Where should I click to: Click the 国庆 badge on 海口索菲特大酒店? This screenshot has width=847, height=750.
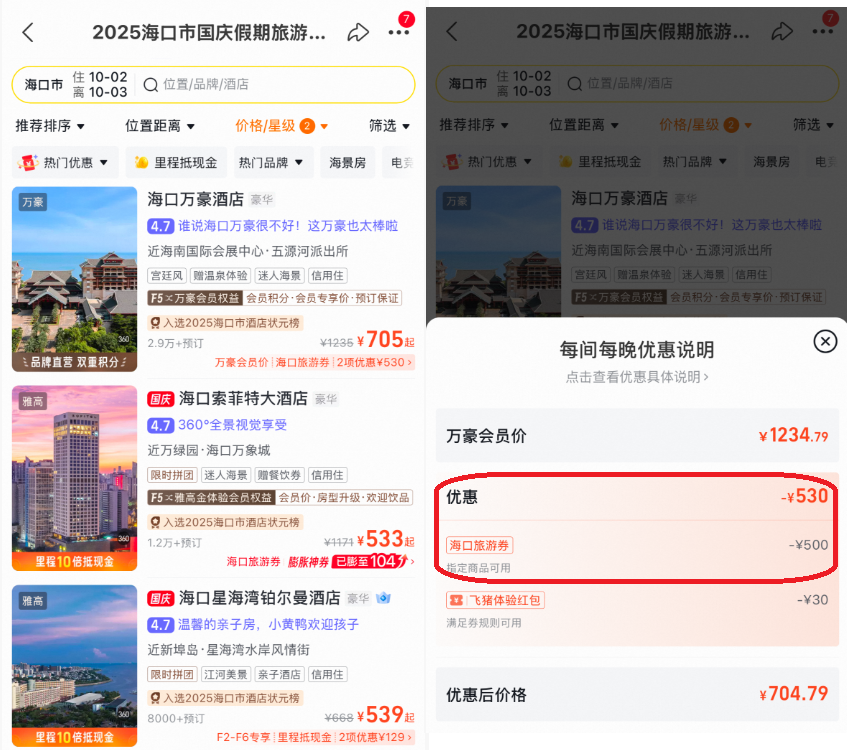pos(159,398)
